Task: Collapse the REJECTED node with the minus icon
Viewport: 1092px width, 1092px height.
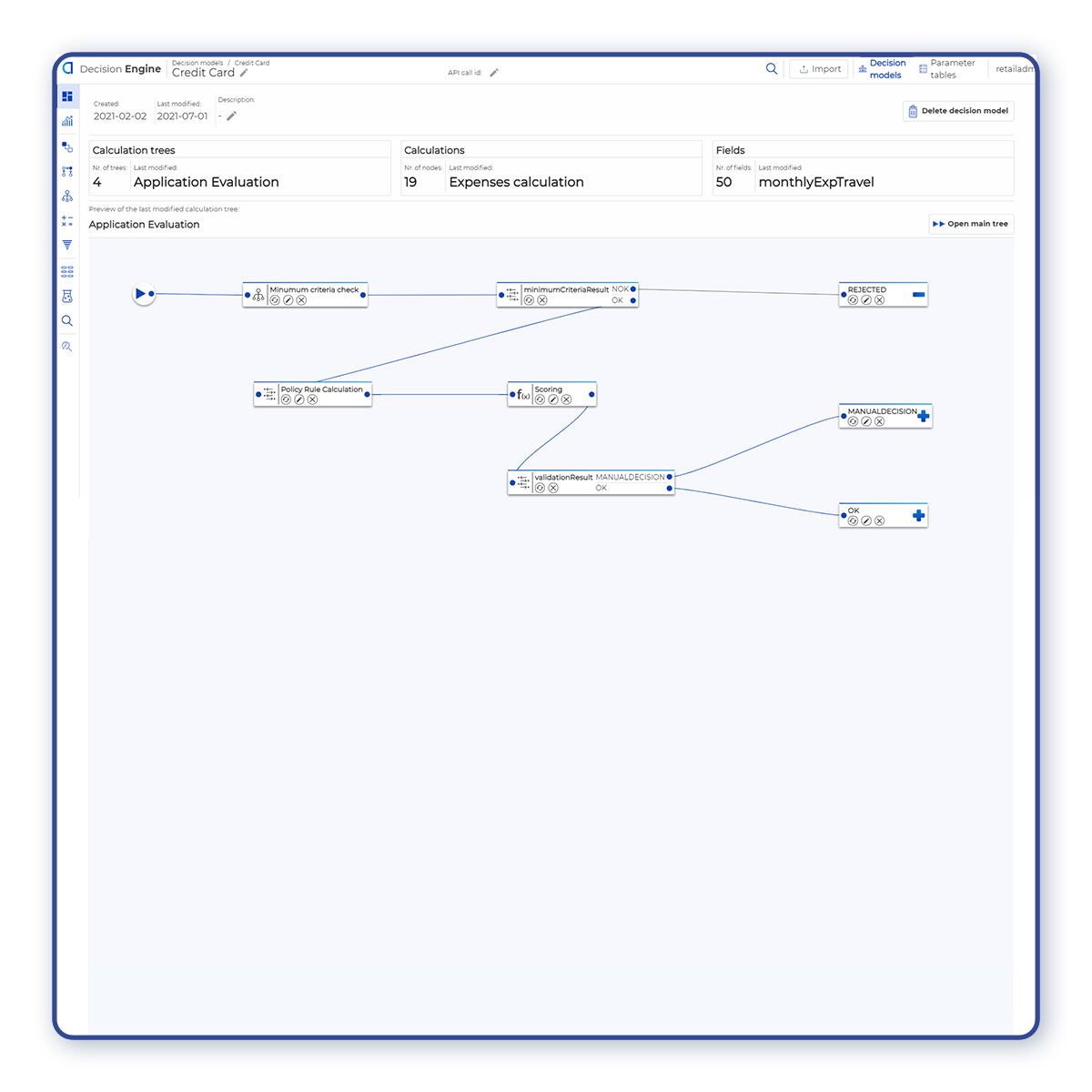Action: (918, 294)
